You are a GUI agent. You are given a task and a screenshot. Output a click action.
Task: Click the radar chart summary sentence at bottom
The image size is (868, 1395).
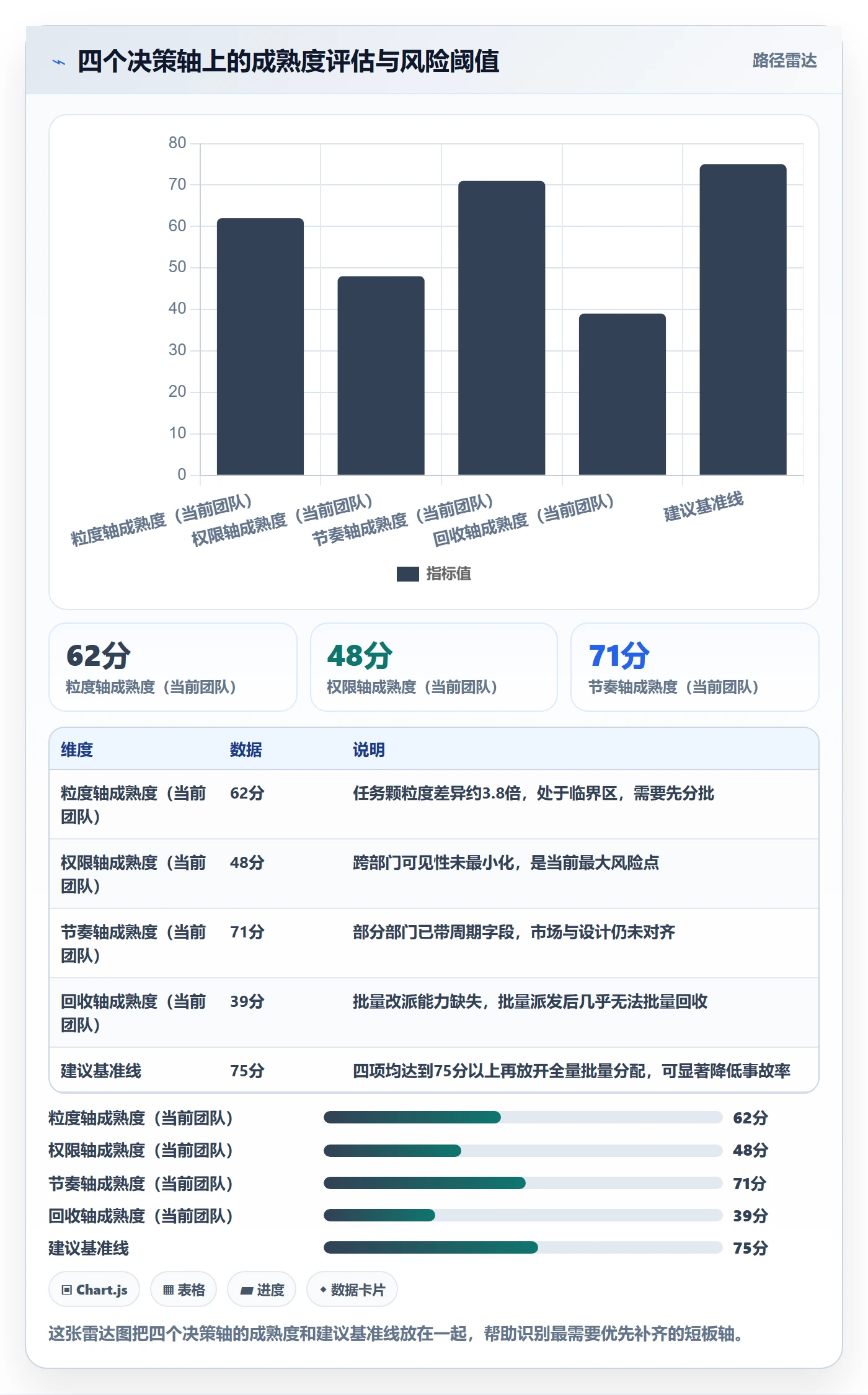396,1333
